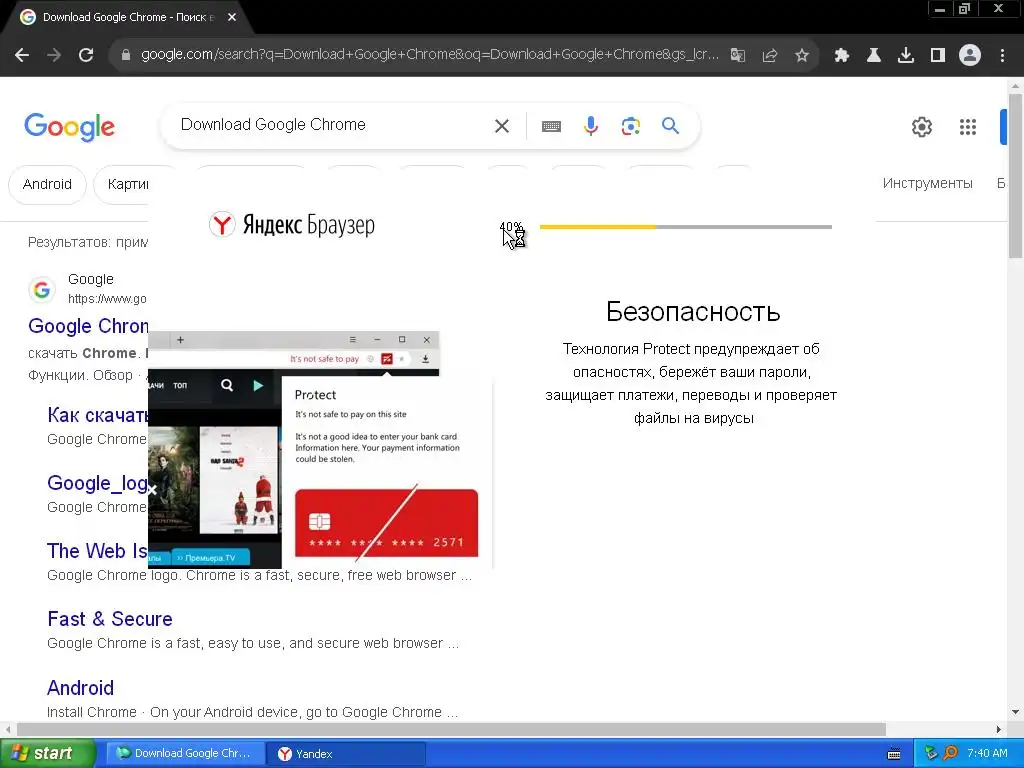Click into the Chrome address bar URL

[x=430, y=55]
